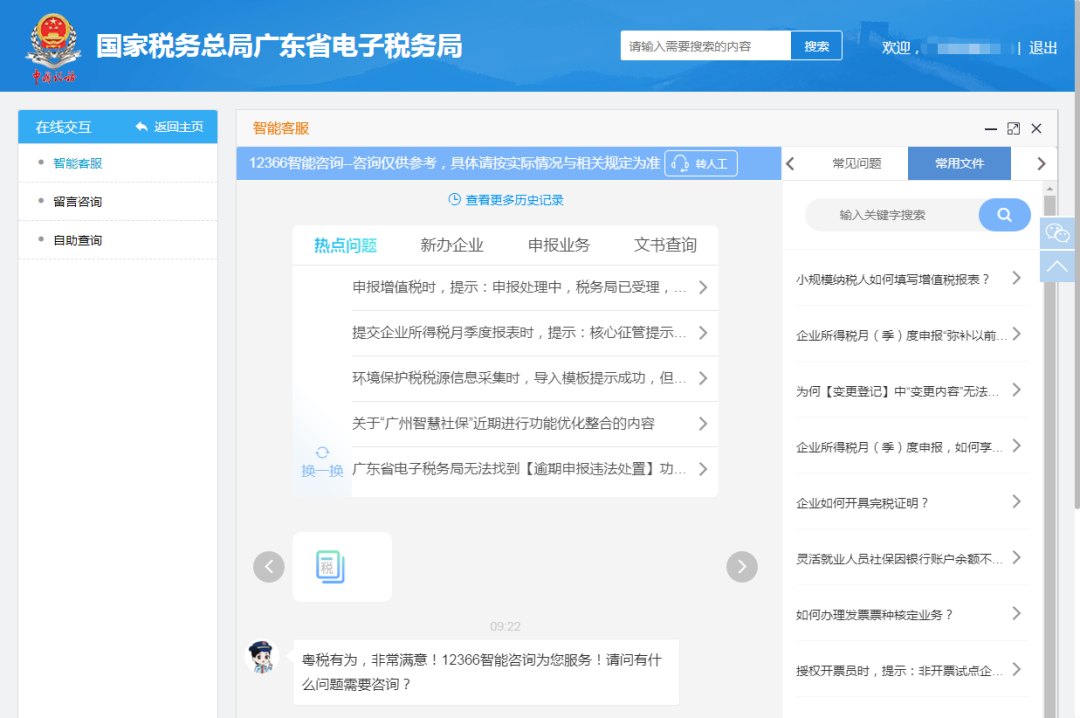The width and height of the screenshot is (1080, 718).
Task: Expand 授权开票员时 question arrow
Action: 1017,669
